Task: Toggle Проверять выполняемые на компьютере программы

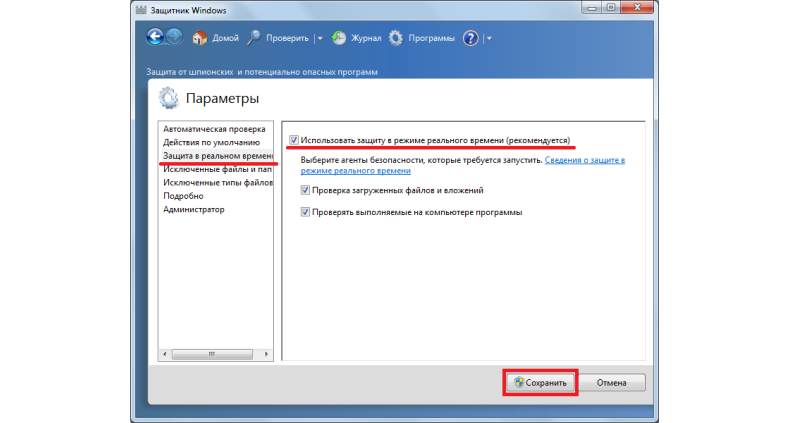Action: 305,212
